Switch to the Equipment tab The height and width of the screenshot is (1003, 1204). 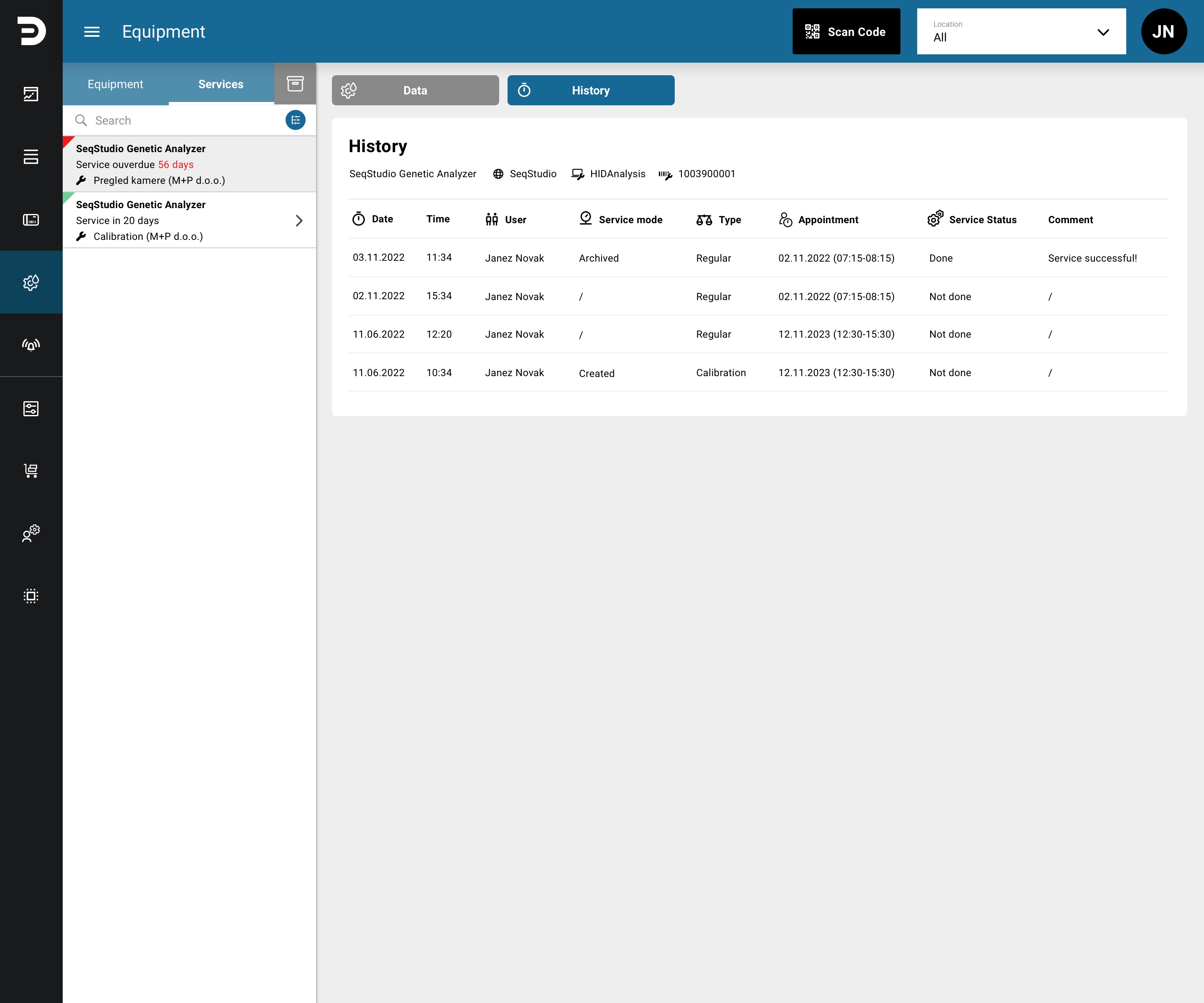[115, 84]
